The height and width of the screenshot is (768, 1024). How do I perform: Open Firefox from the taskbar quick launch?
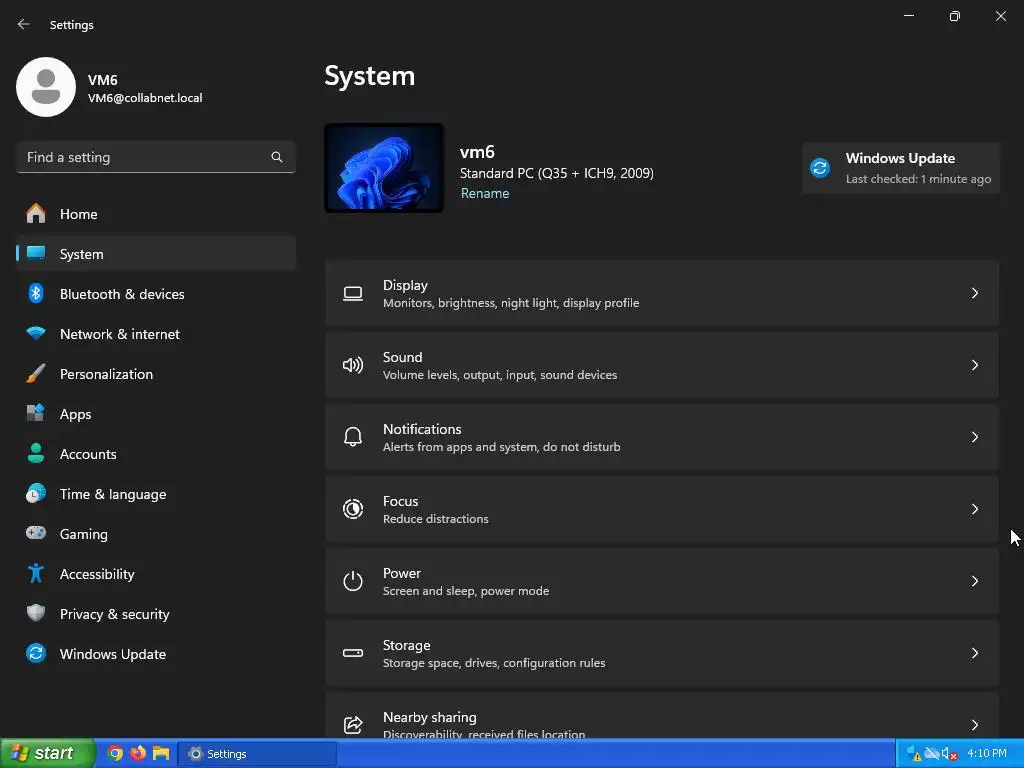[x=138, y=754]
